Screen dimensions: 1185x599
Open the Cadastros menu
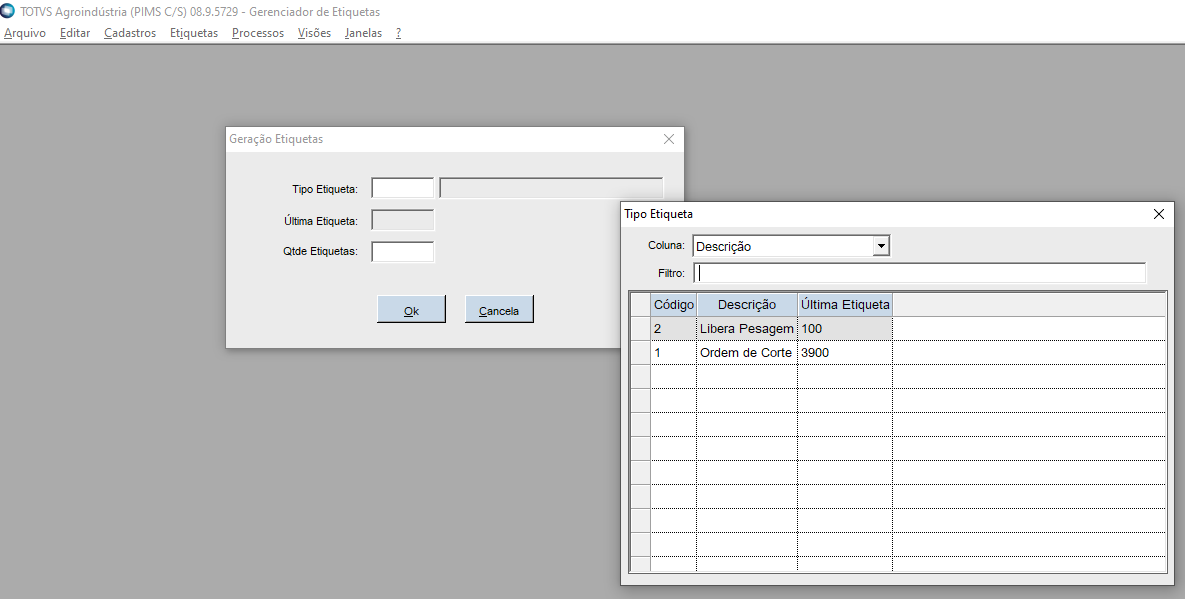tap(130, 33)
